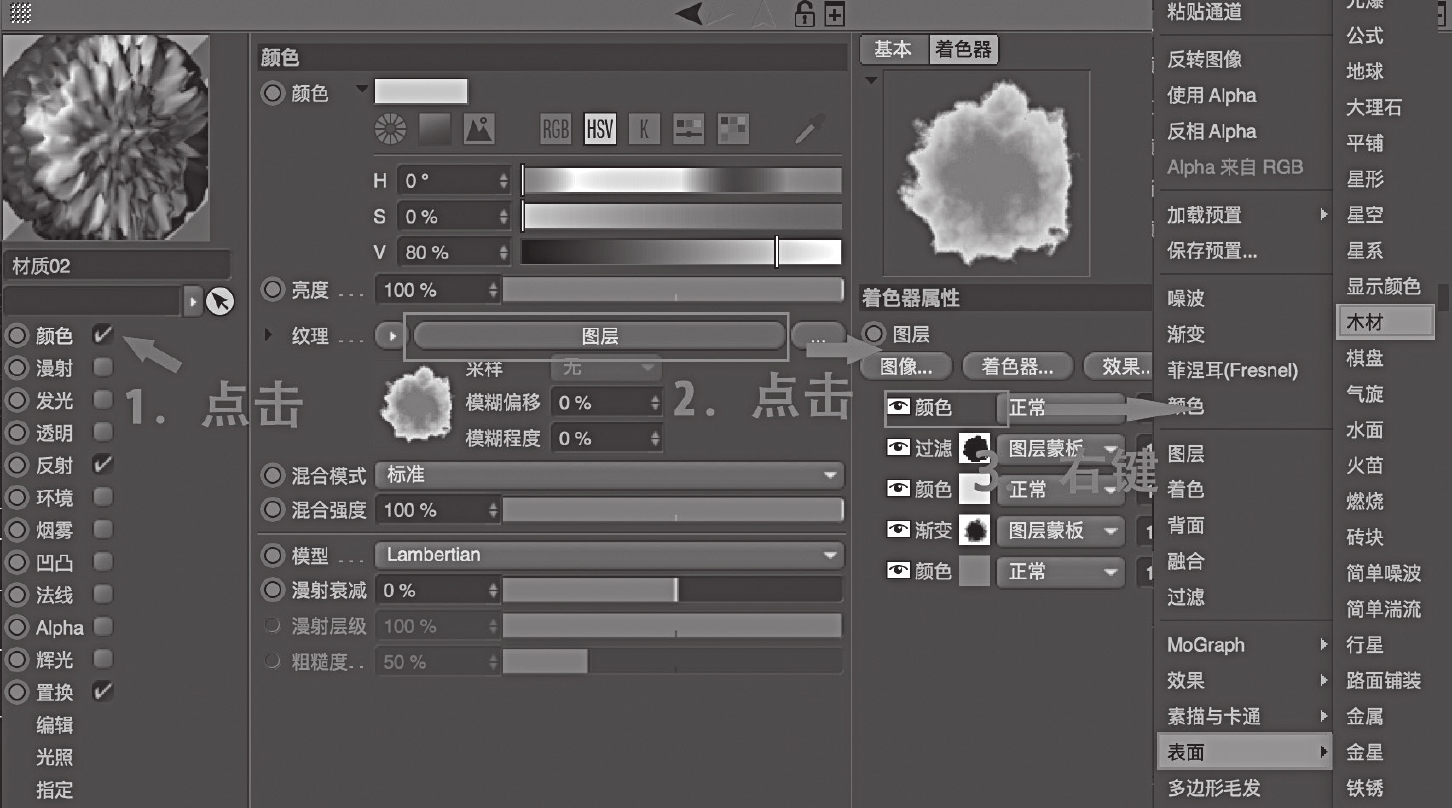Enable the 发光 channel checkbox
The image size is (1452, 808).
coord(102,400)
